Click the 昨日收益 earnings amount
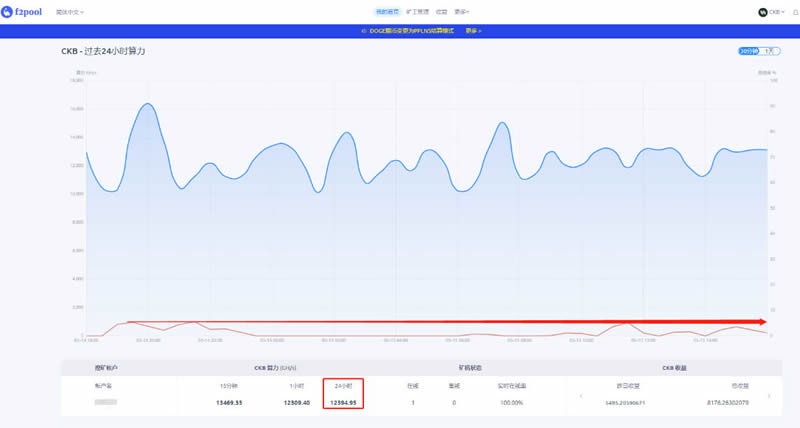800x428 pixels. tap(623, 402)
